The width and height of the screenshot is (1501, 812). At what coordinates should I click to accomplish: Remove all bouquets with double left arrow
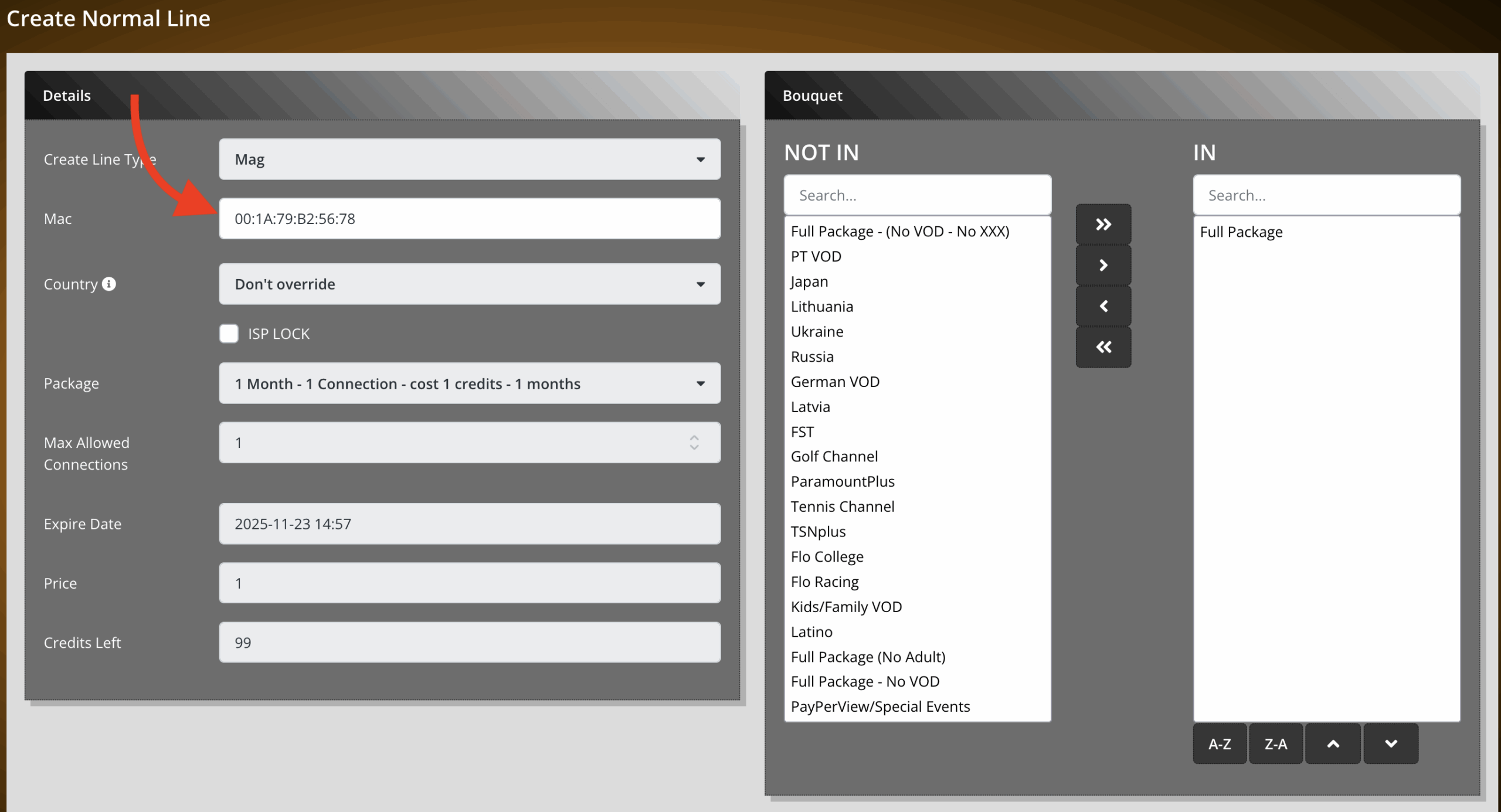(x=1103, y=347)
